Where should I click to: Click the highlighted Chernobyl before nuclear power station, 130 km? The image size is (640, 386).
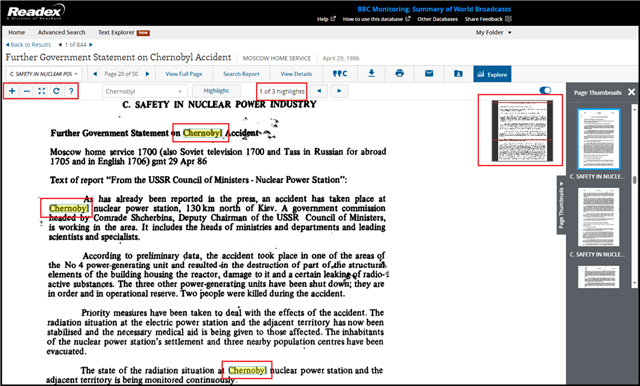pos(69,209)
